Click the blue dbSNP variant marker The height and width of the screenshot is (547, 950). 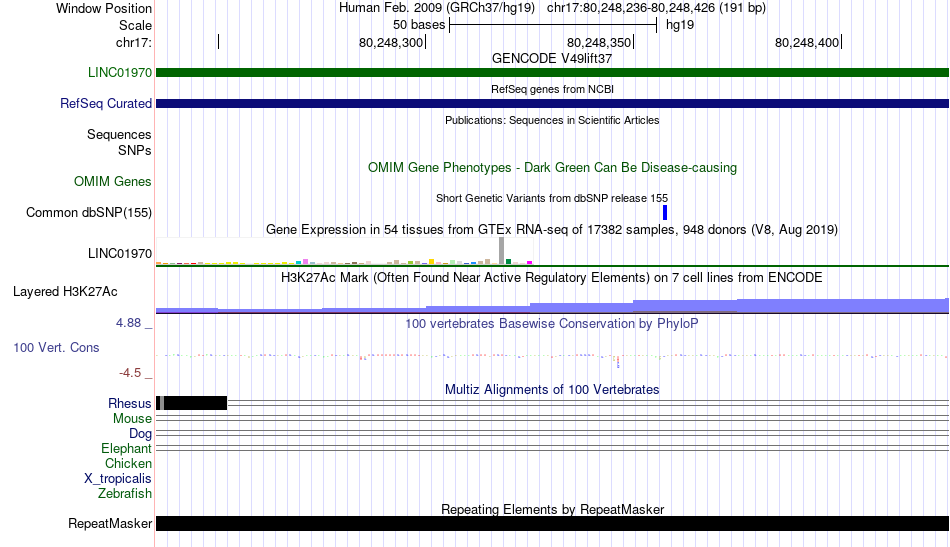(665, 213)
